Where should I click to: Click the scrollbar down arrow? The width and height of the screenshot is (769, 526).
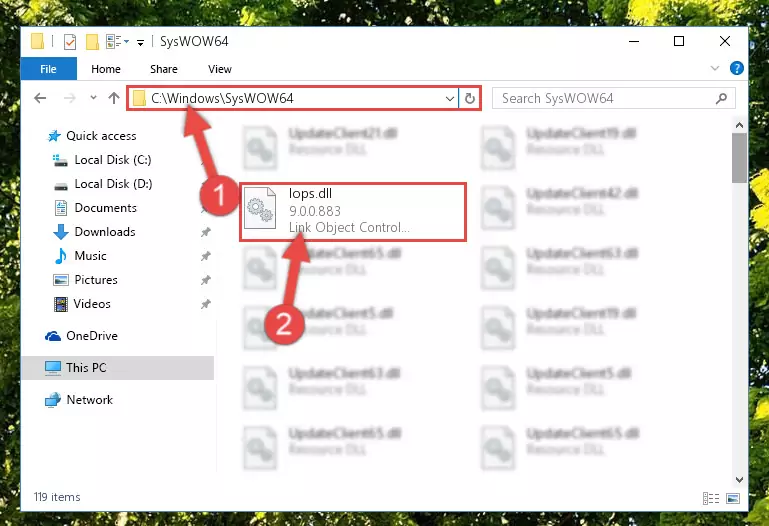click(x=739, y=479)
